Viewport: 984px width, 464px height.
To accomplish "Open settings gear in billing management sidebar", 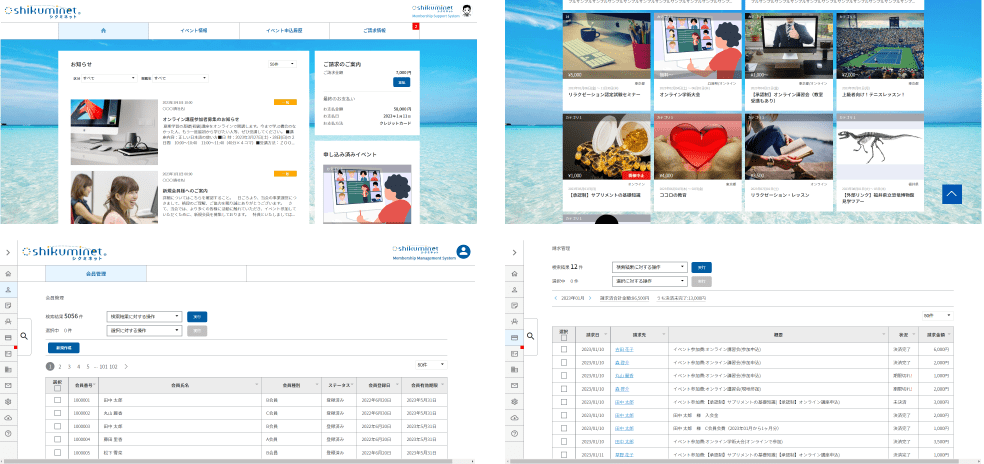I will tap(514, 400).
